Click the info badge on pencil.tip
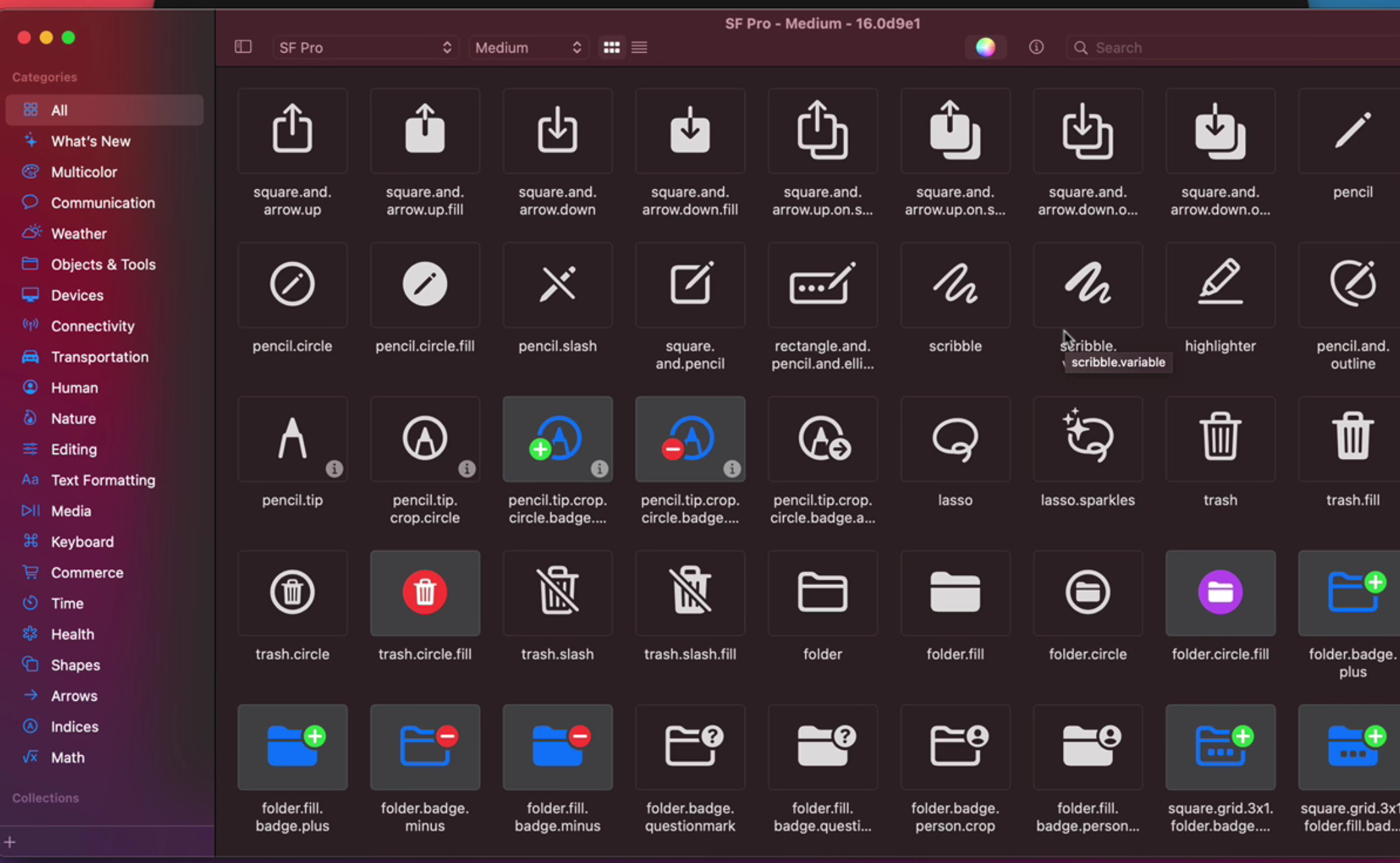 (334, 469)
